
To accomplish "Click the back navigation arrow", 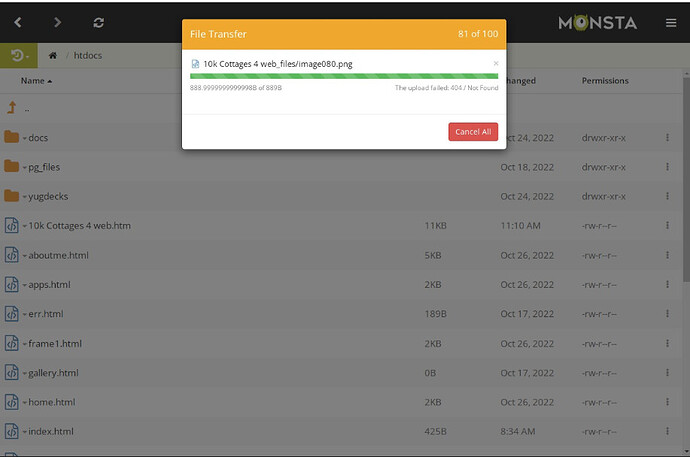I will tap(18, 22).
